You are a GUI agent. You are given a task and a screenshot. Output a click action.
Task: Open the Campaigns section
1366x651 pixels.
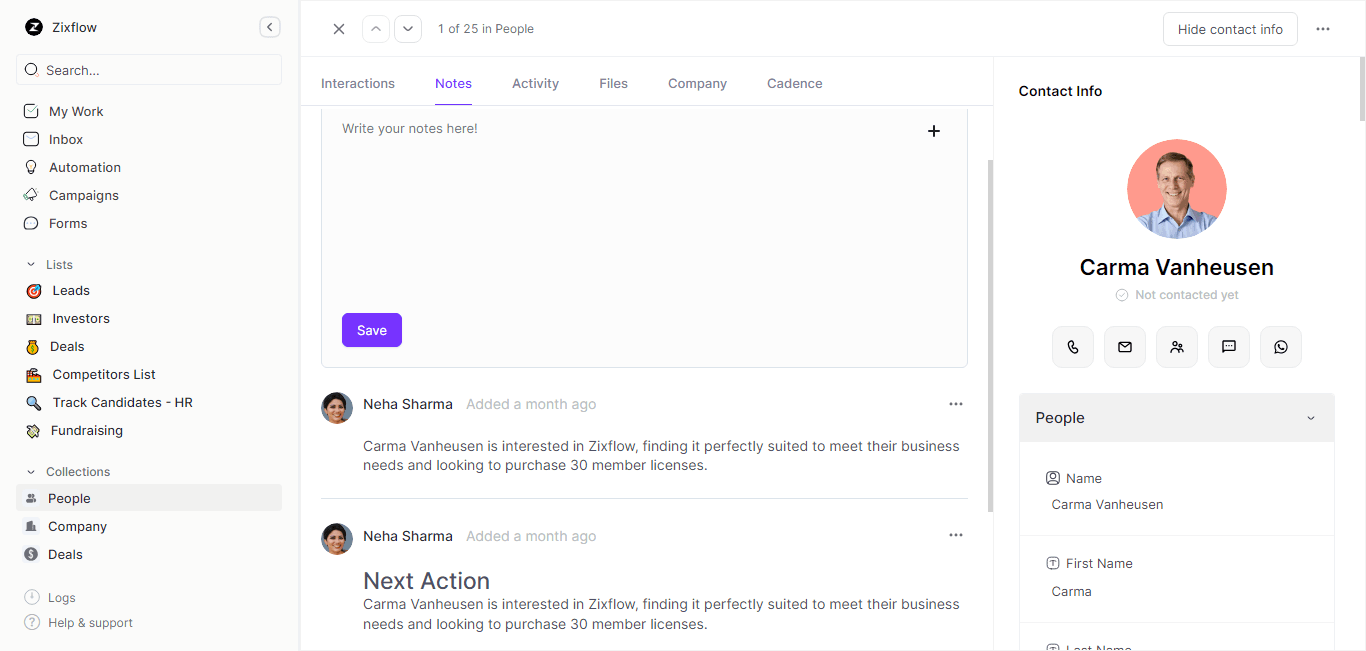(83, 195)
